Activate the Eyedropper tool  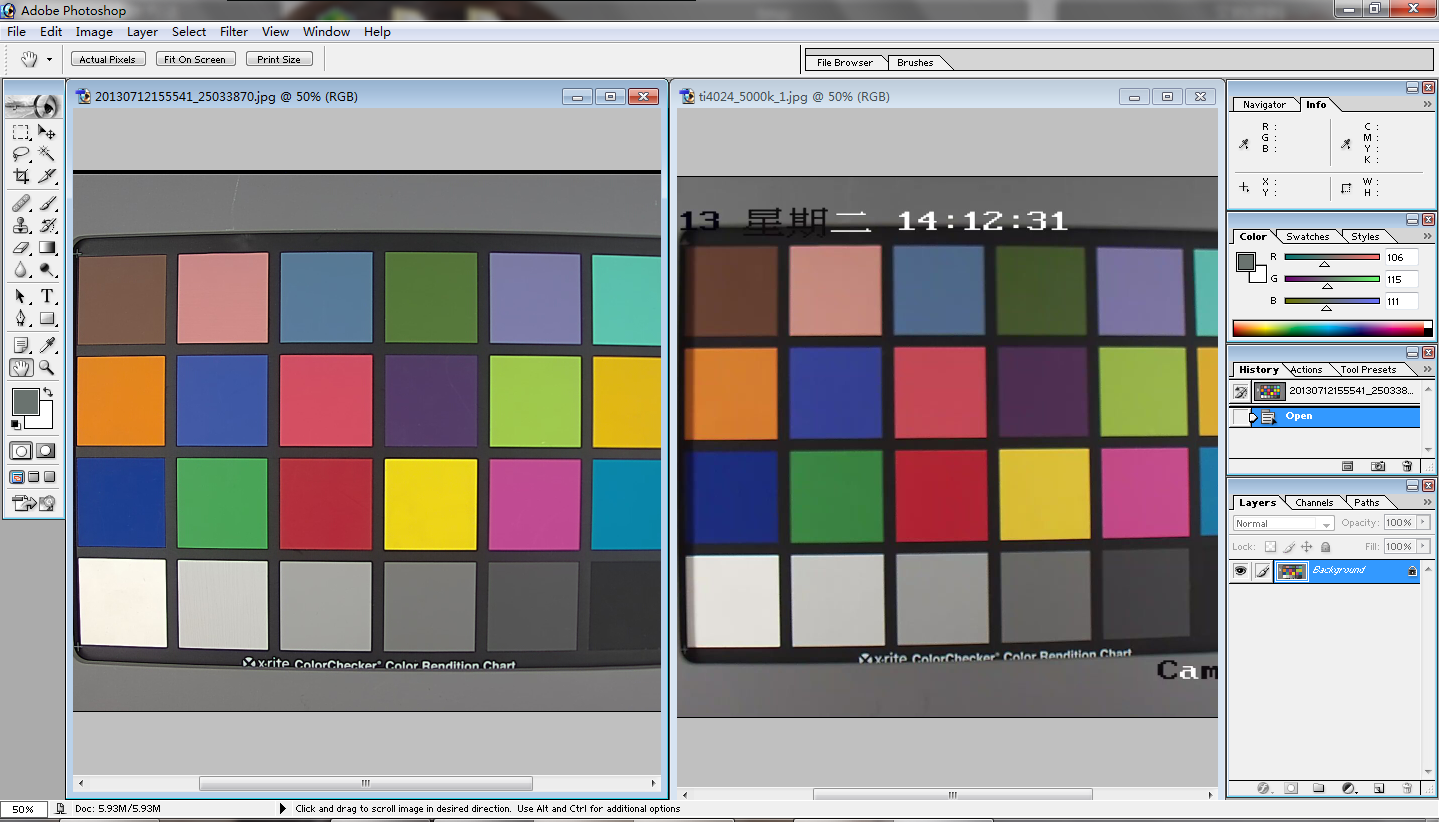coord(46,345)
